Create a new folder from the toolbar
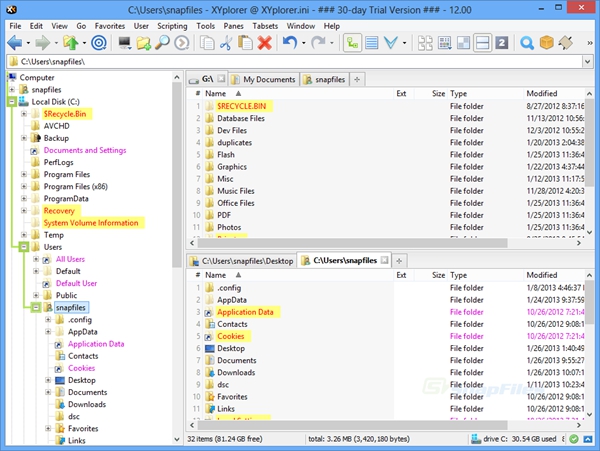Viewport: 600px width, 451px height. coord(143,43)
